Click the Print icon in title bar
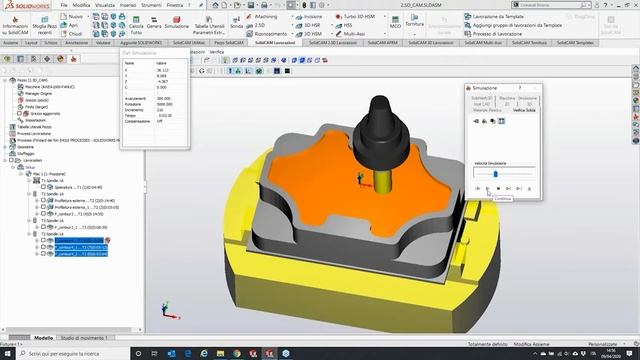640x360 pixels. point(264,5)
